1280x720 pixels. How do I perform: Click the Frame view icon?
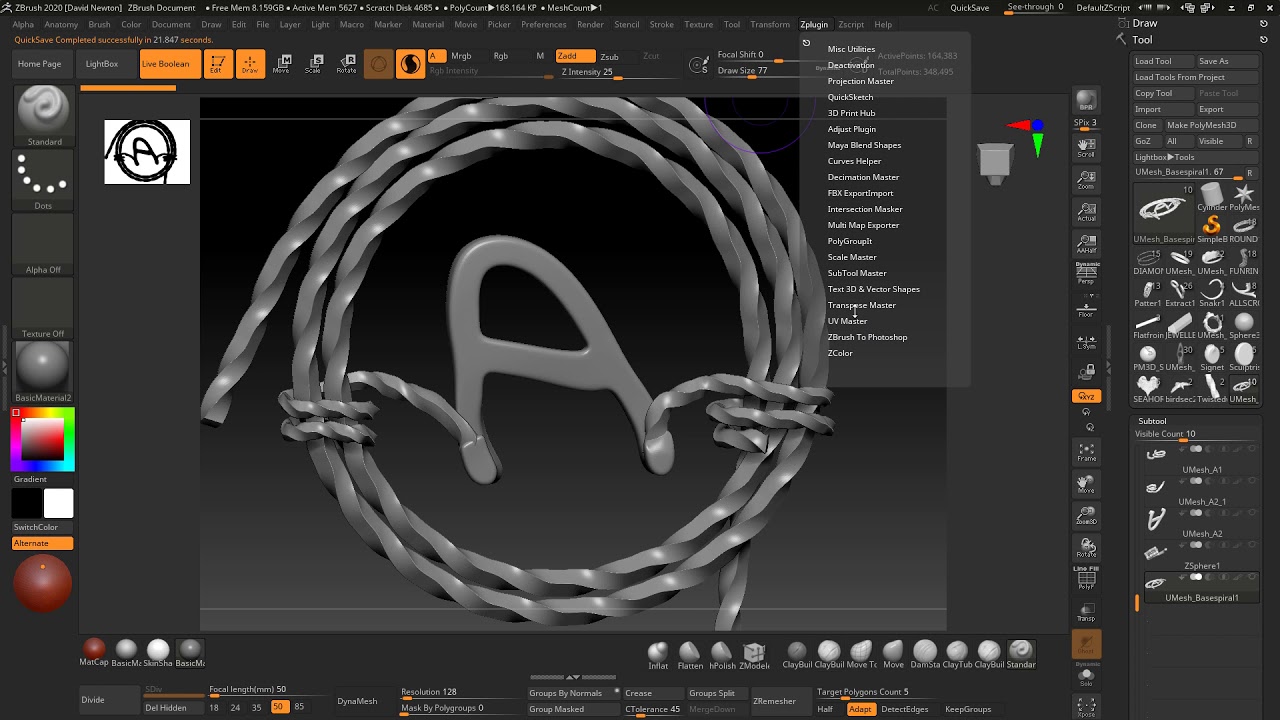(1085, 452)
